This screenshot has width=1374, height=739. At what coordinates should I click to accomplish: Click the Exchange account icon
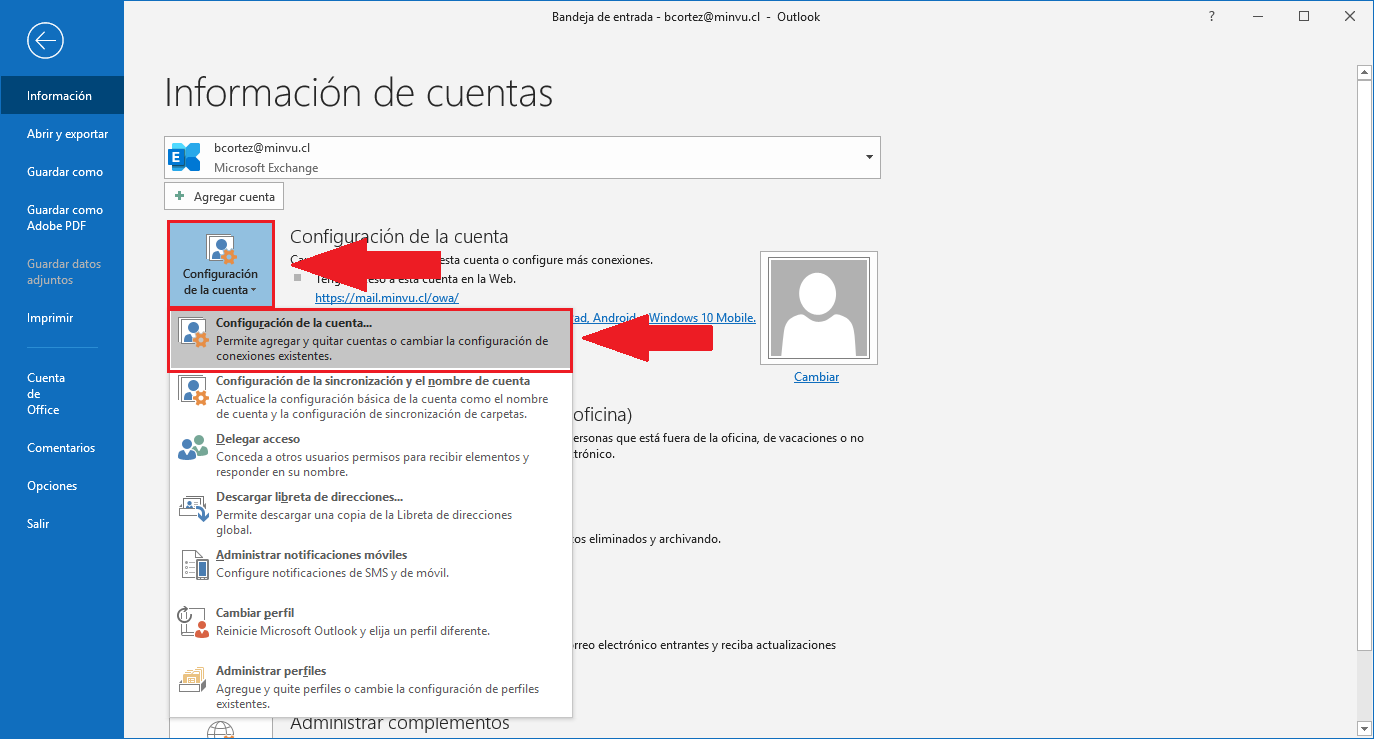[185, 157]
